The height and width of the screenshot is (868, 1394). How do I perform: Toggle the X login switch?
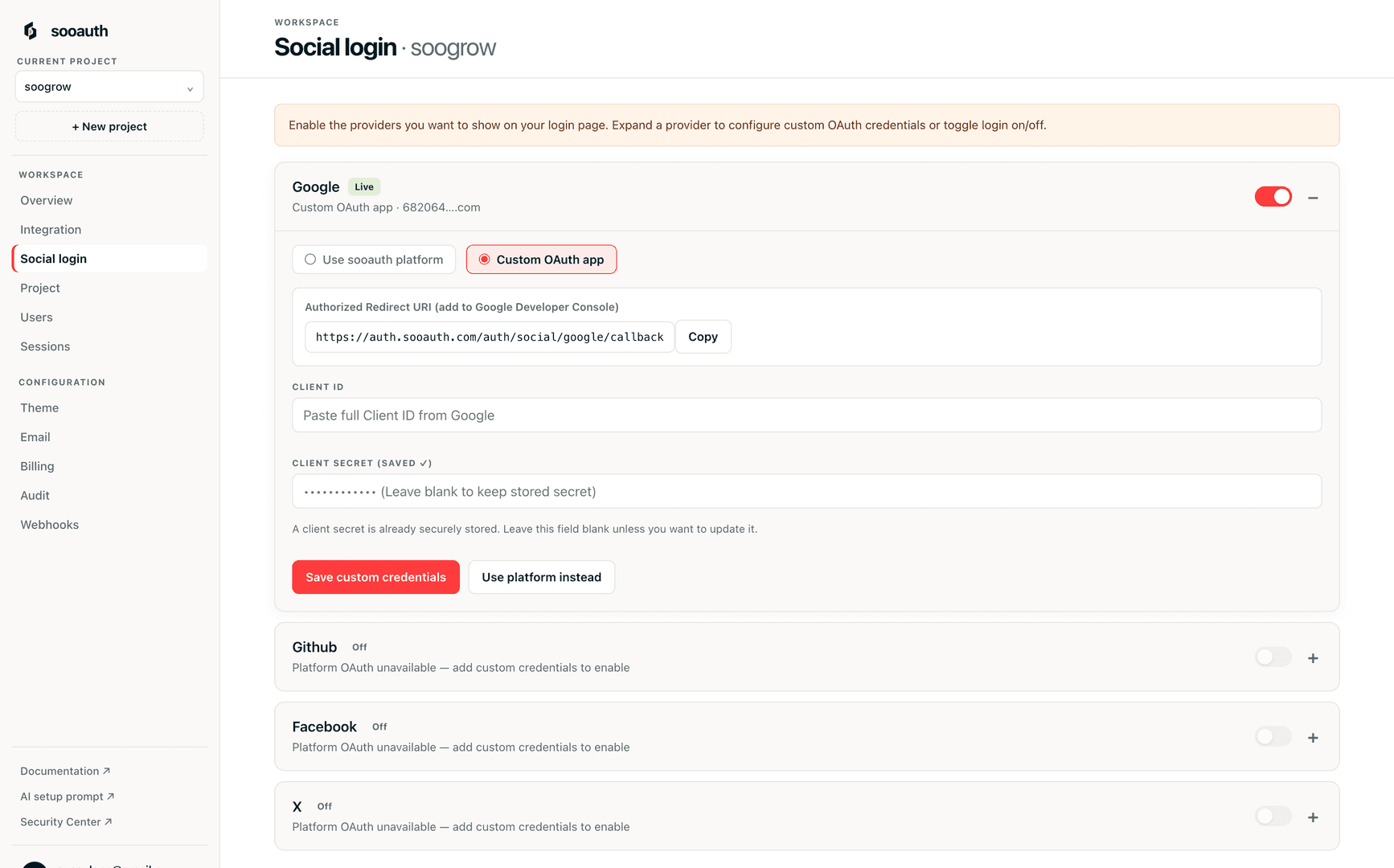pos(1273,817)
